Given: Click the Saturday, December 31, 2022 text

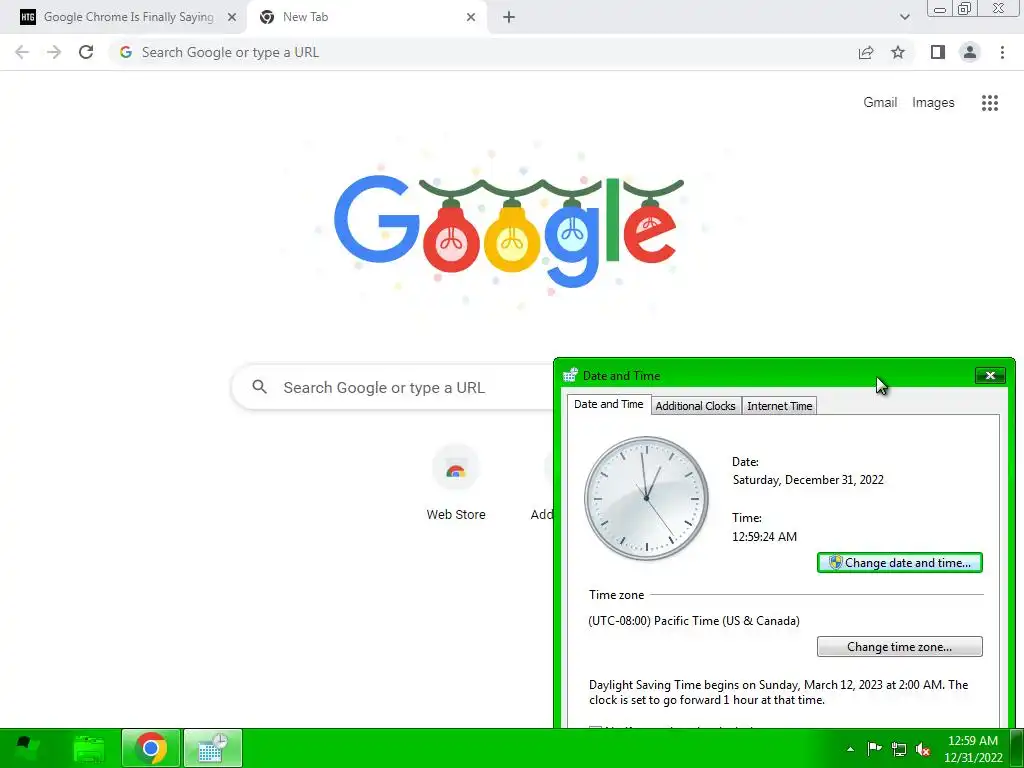Looking at the screenshot, I should coord(808,480).
